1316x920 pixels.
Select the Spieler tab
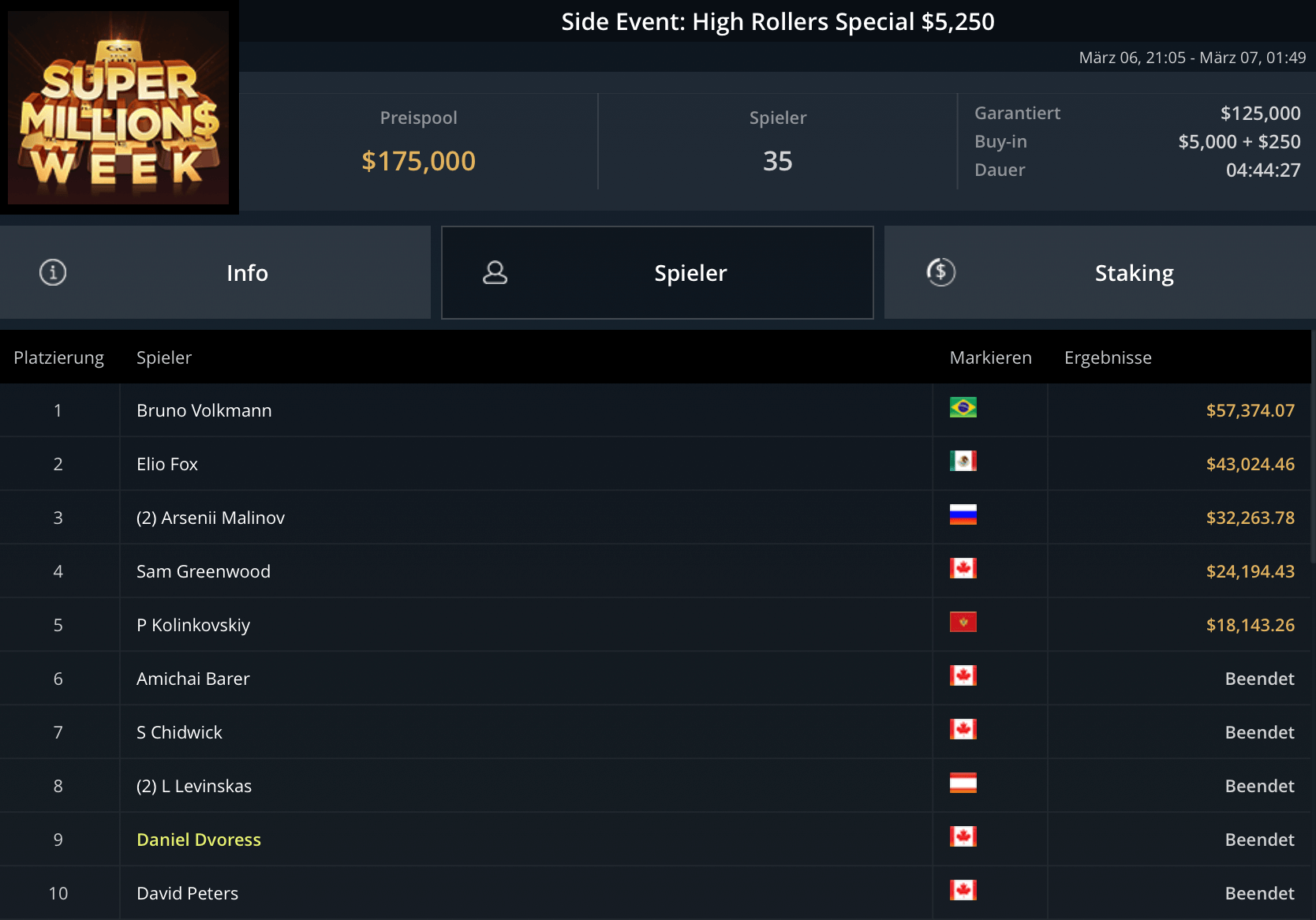[690, 273]
